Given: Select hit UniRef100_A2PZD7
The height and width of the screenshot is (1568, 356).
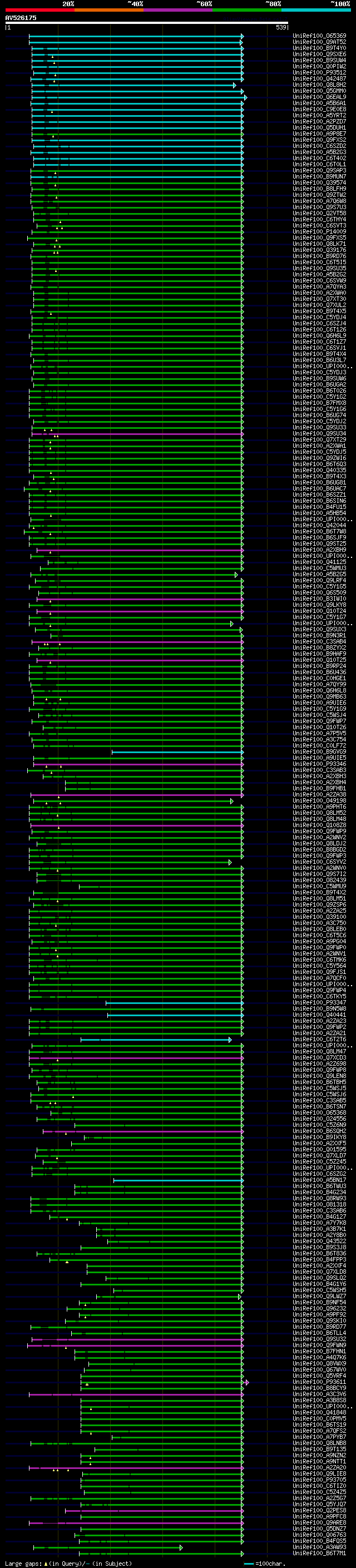Looking at the screenshot, I should click(319, 122).
